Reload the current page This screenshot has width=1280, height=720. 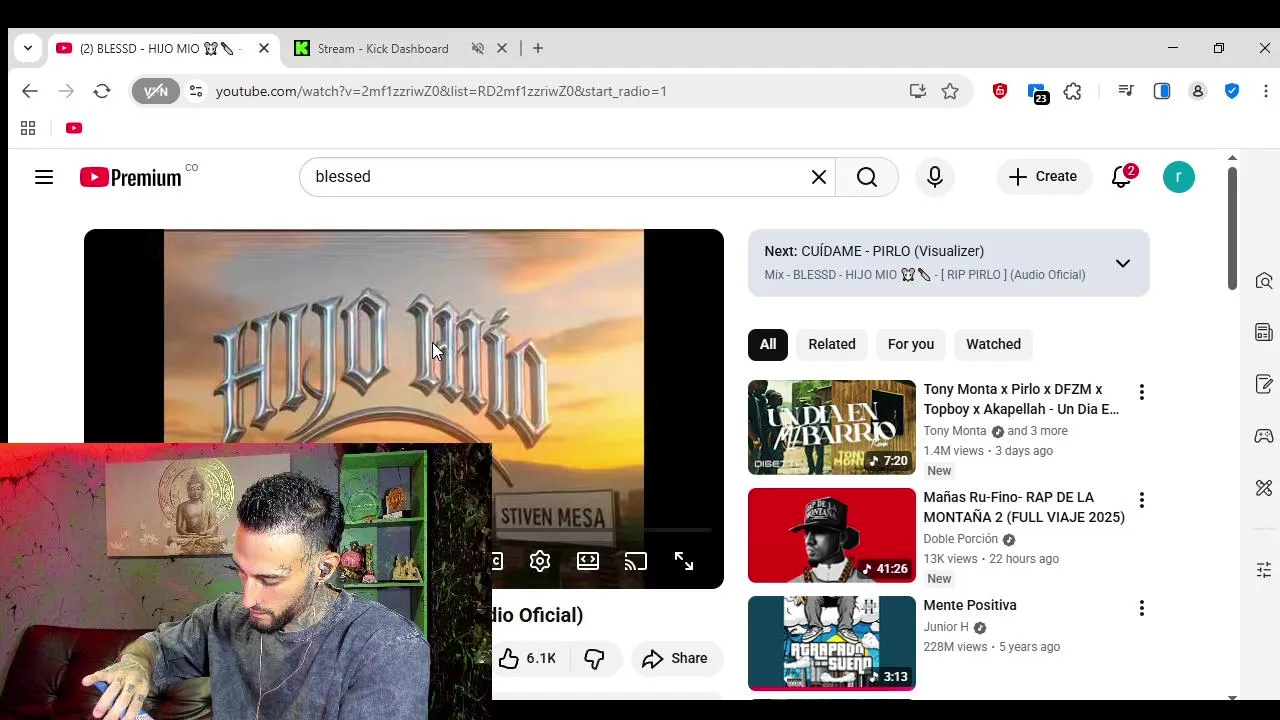click(102, 91)
